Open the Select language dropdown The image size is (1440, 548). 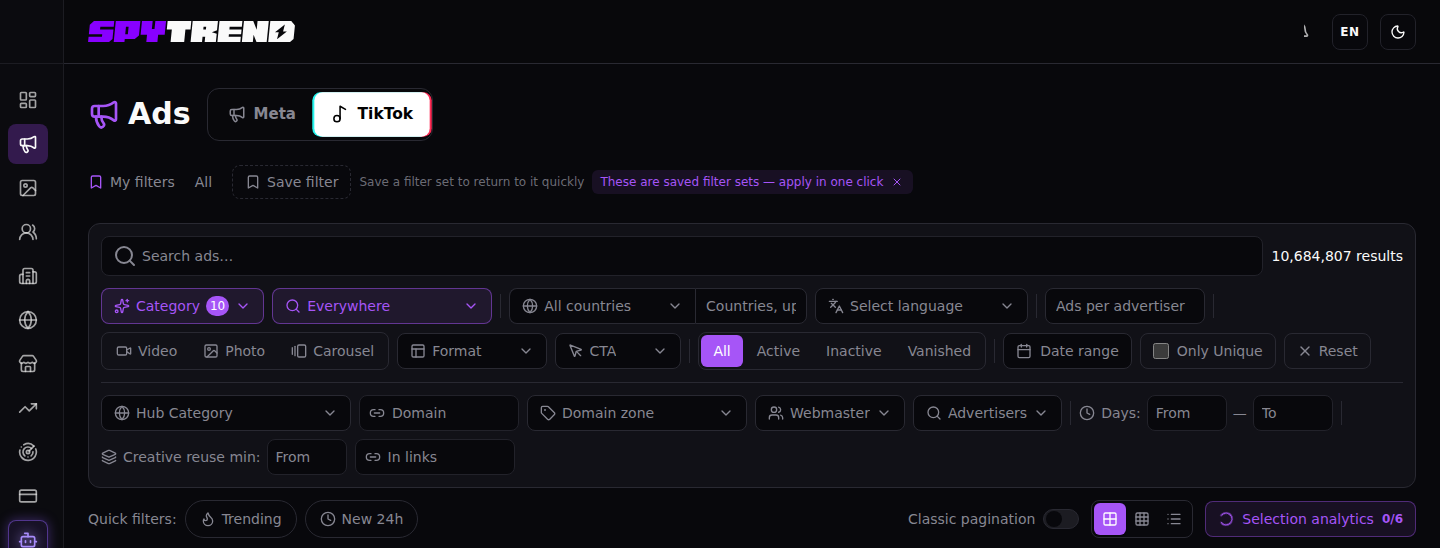[921, 306]
